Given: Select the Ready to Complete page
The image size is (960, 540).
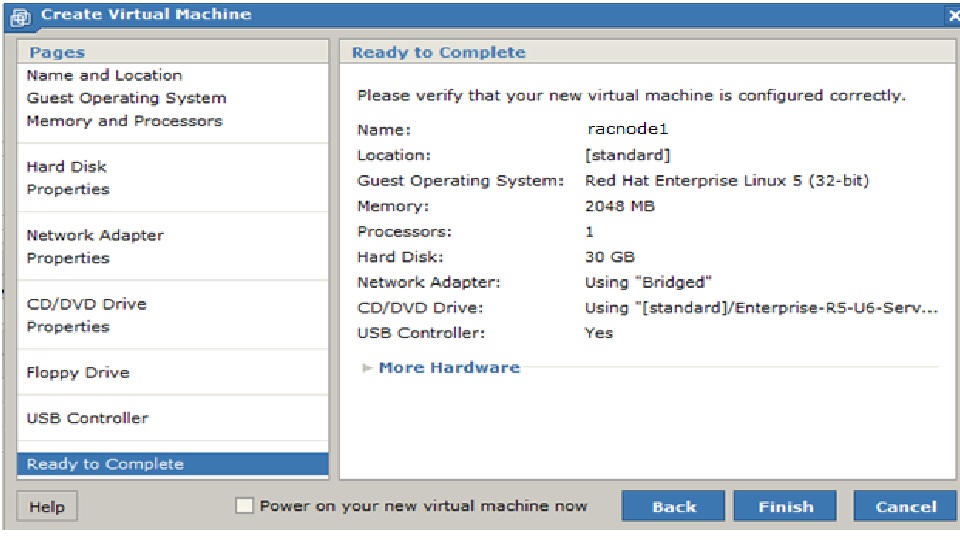Looking at the screenshot, I should coord(105,464).
